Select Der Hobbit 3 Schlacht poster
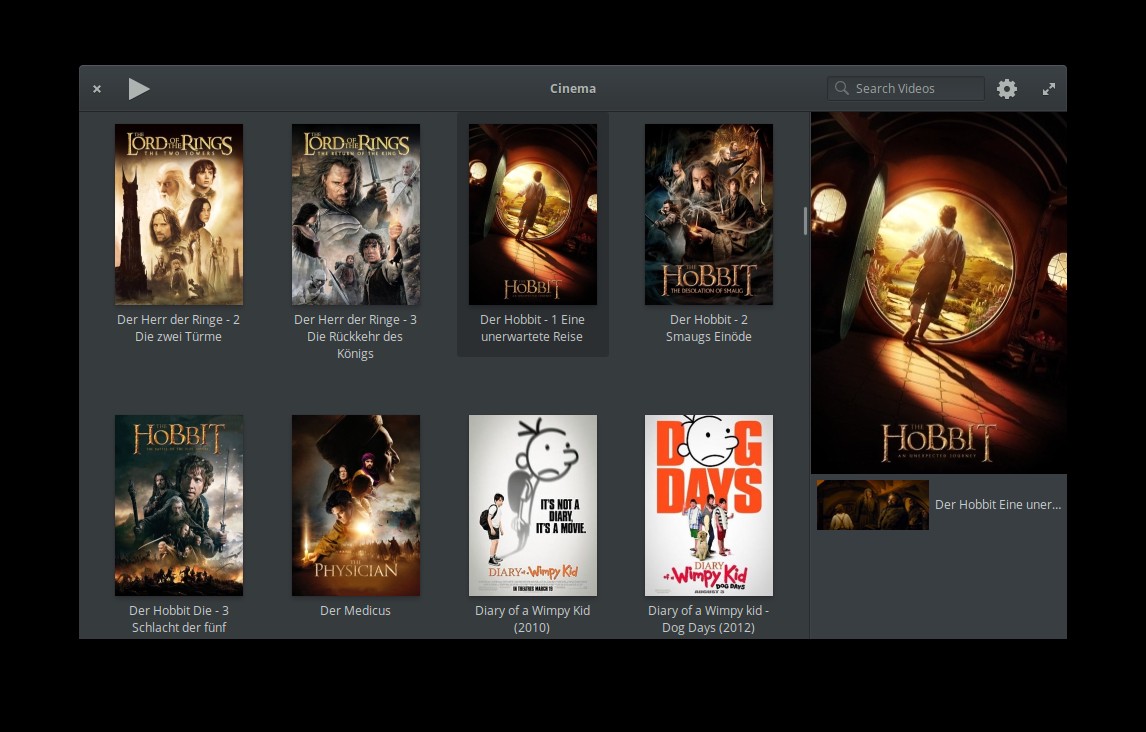This screenshot has height=732, width=1146. 178,505
